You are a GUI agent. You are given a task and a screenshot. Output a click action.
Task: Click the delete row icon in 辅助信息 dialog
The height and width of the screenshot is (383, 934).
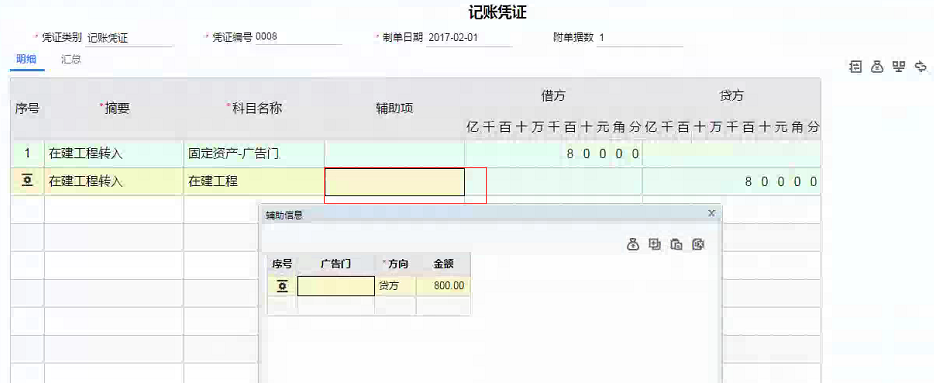698,244
